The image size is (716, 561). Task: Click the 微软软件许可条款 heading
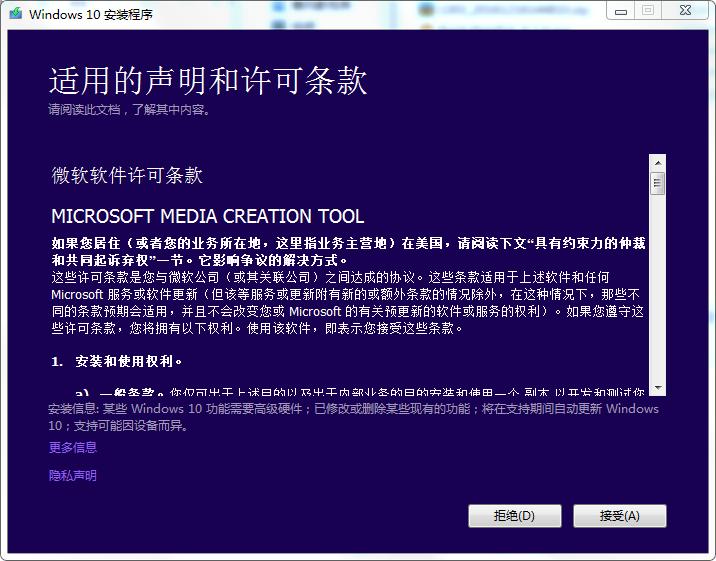(127, 175)
